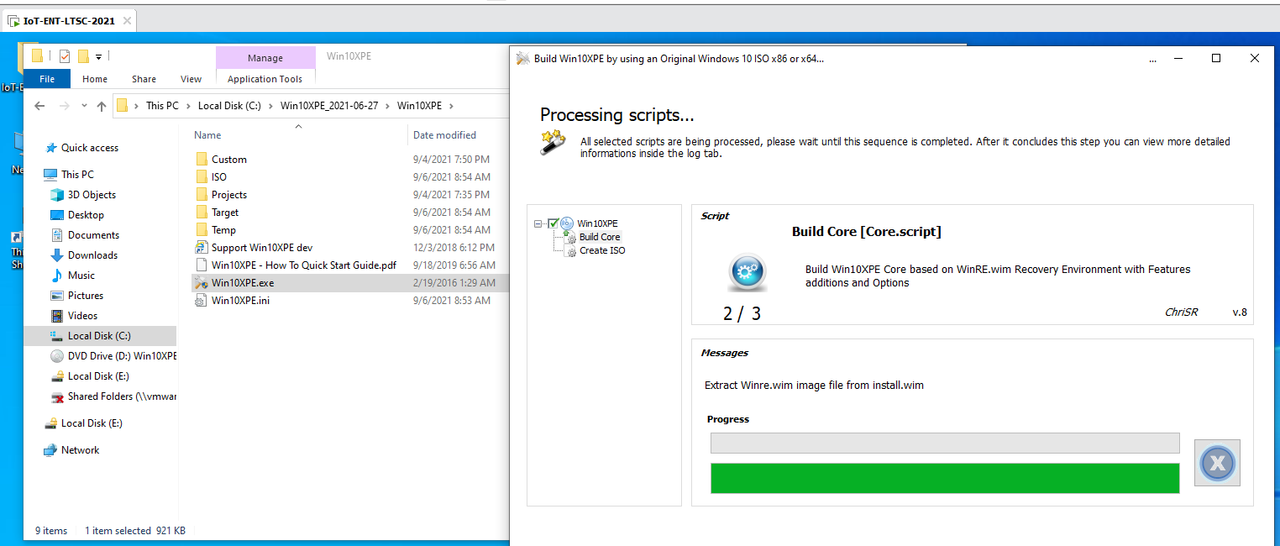Screen dimensions: 1280x546
Task: Open the Customize Quick Access Toolbar arrow
Action: click(99, 57)
